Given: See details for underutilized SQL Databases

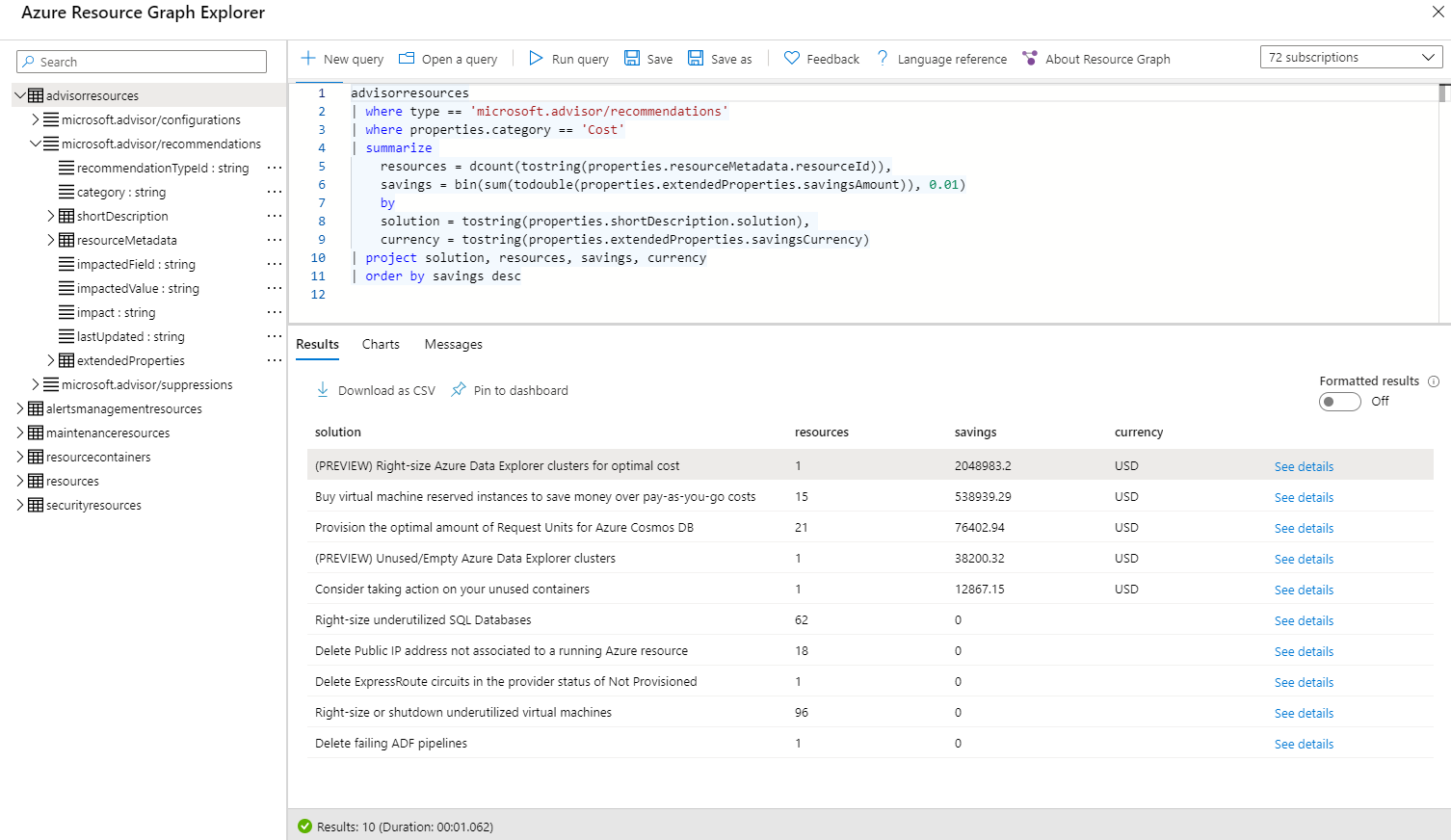Looking at the screenshot, I should point(1304,620).
